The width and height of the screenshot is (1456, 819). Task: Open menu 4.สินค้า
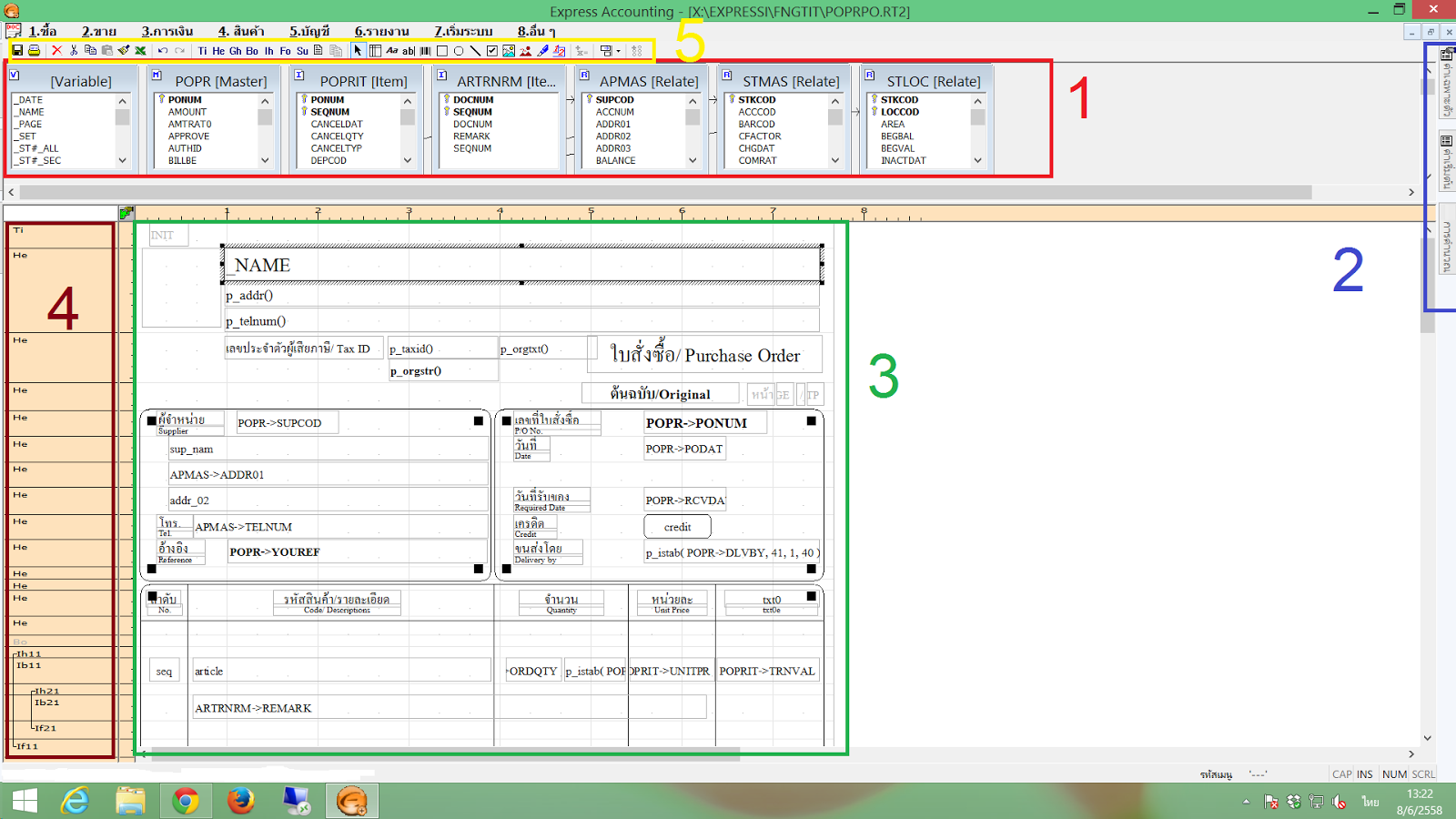pyautogui.click(x=241, y=31)
